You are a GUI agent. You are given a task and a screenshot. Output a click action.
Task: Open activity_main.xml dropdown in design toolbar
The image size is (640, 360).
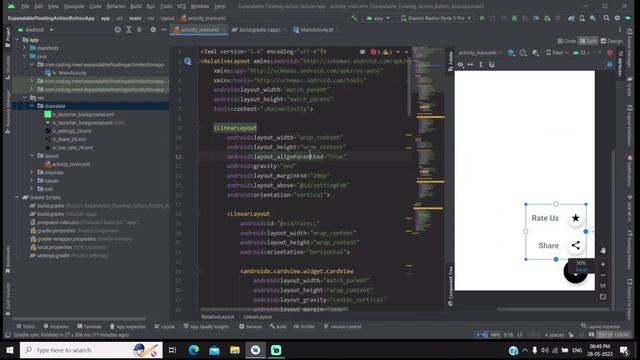480,53
